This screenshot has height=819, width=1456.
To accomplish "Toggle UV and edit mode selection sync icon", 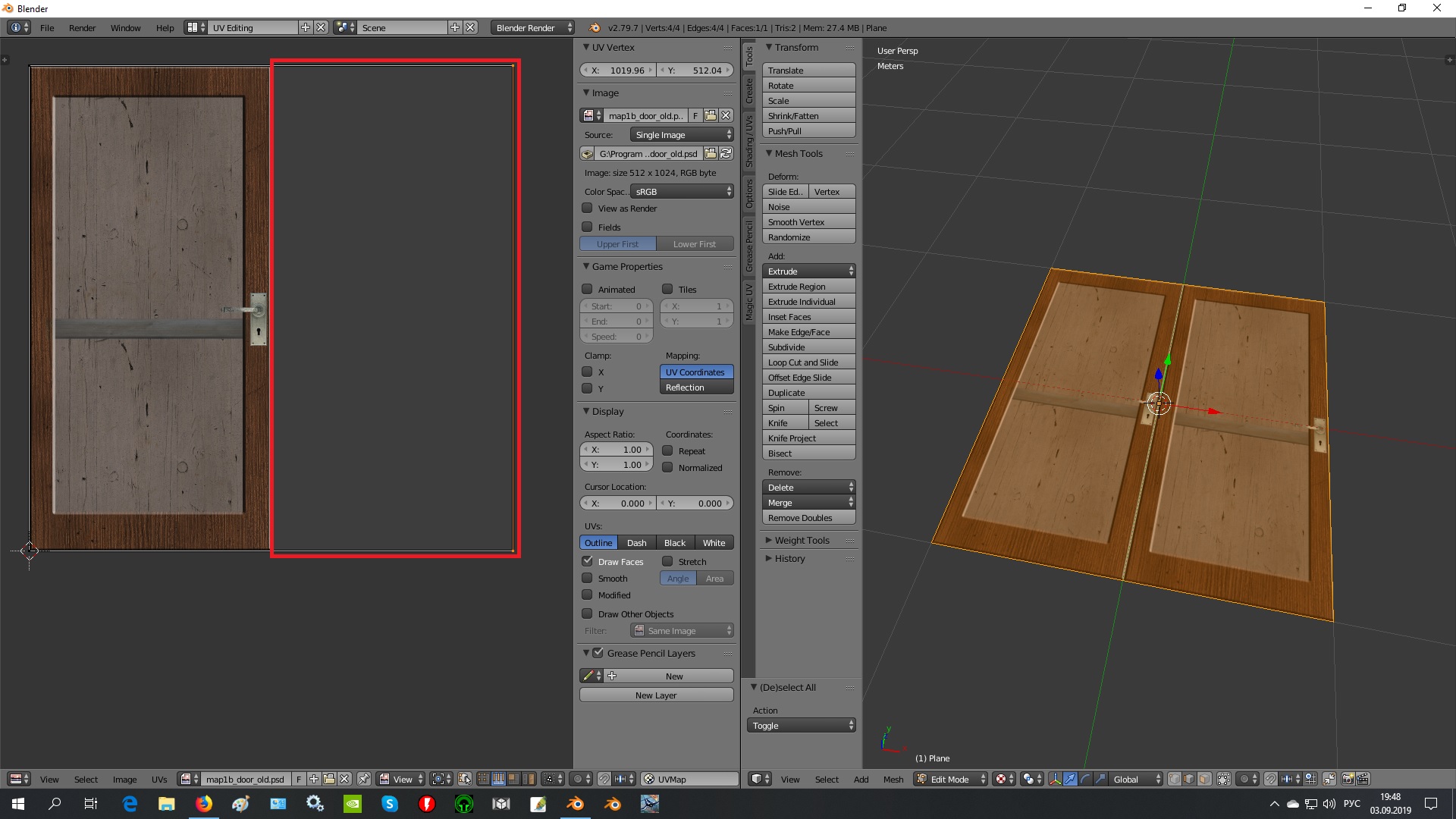I will tap(465, 779).
